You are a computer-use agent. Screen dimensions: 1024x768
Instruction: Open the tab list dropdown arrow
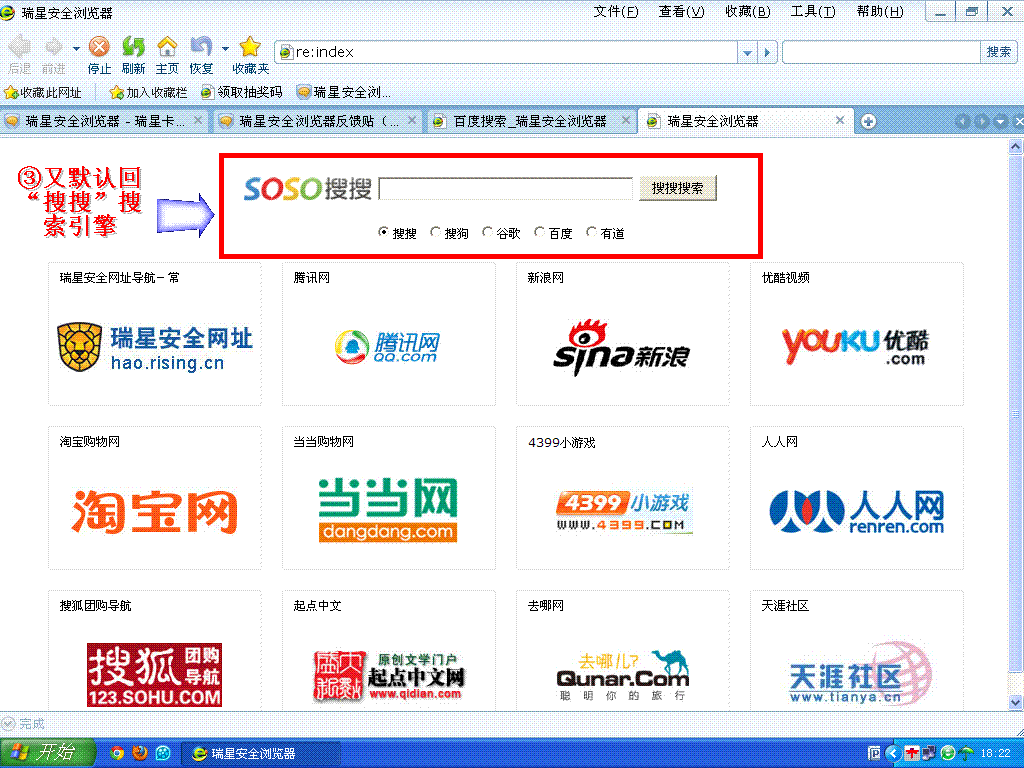[x=1000, y=121]
